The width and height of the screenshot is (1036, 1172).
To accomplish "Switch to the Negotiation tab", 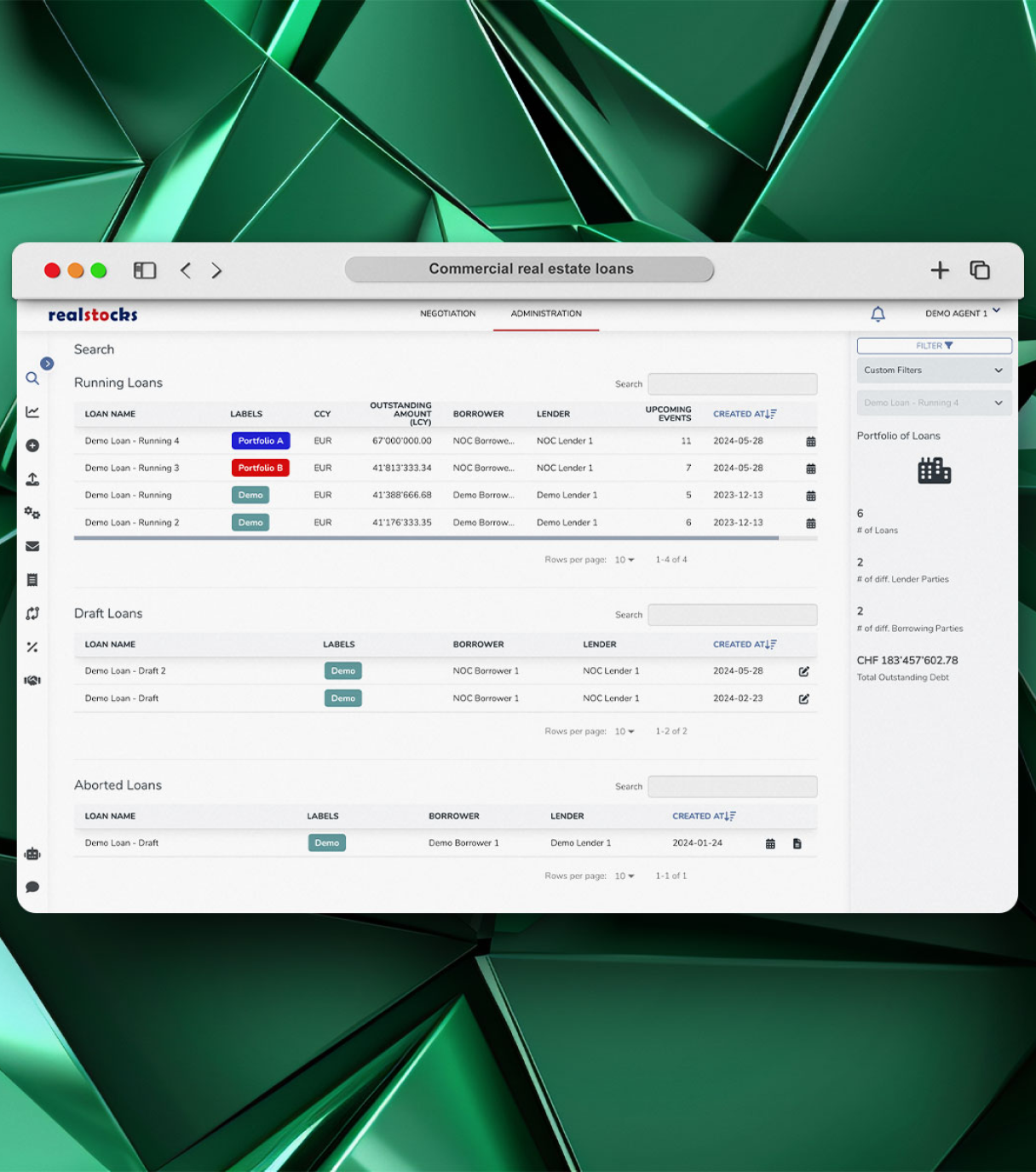I will (447, 313).
